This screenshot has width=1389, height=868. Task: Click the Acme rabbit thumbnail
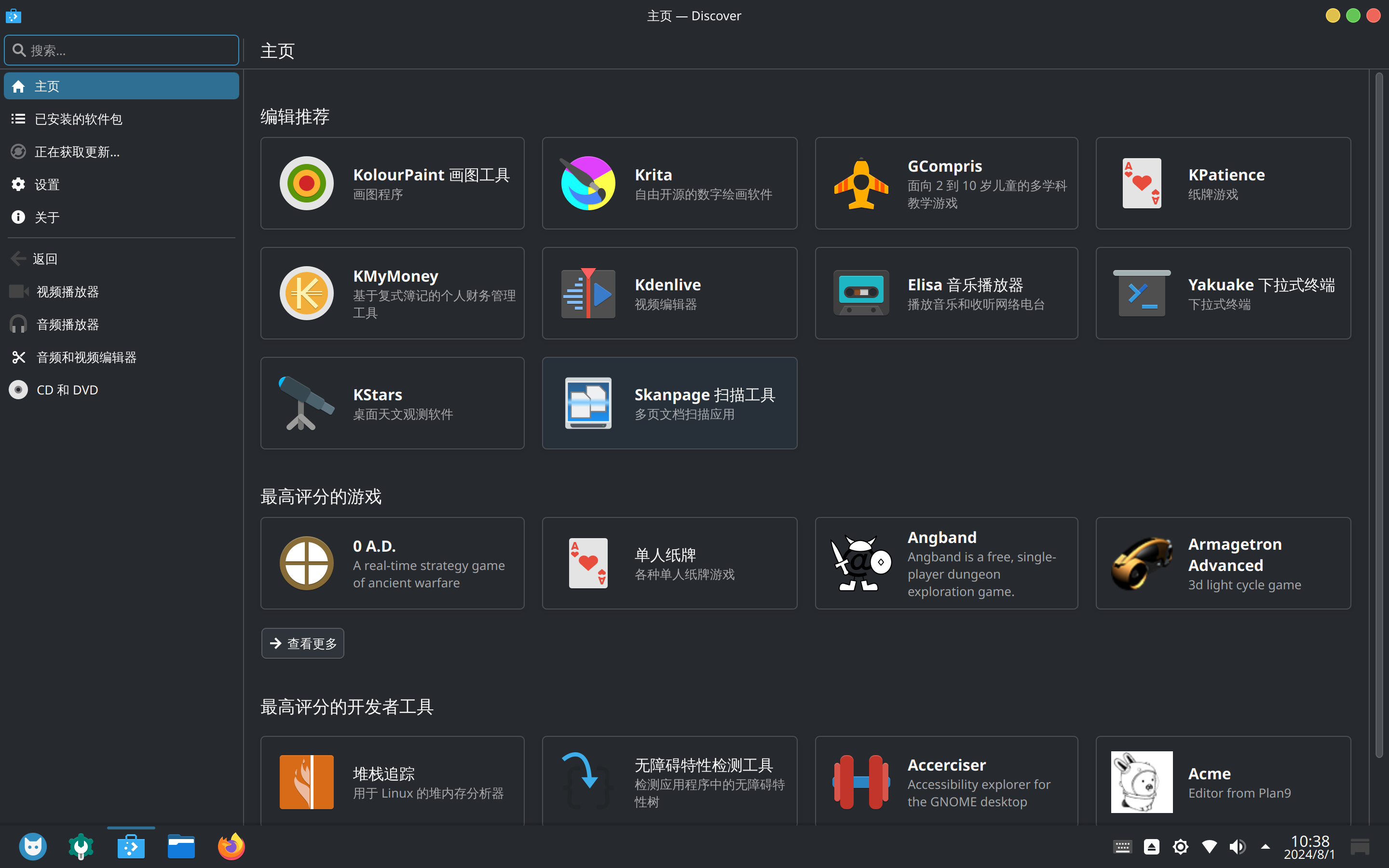tap(1142, 782)
